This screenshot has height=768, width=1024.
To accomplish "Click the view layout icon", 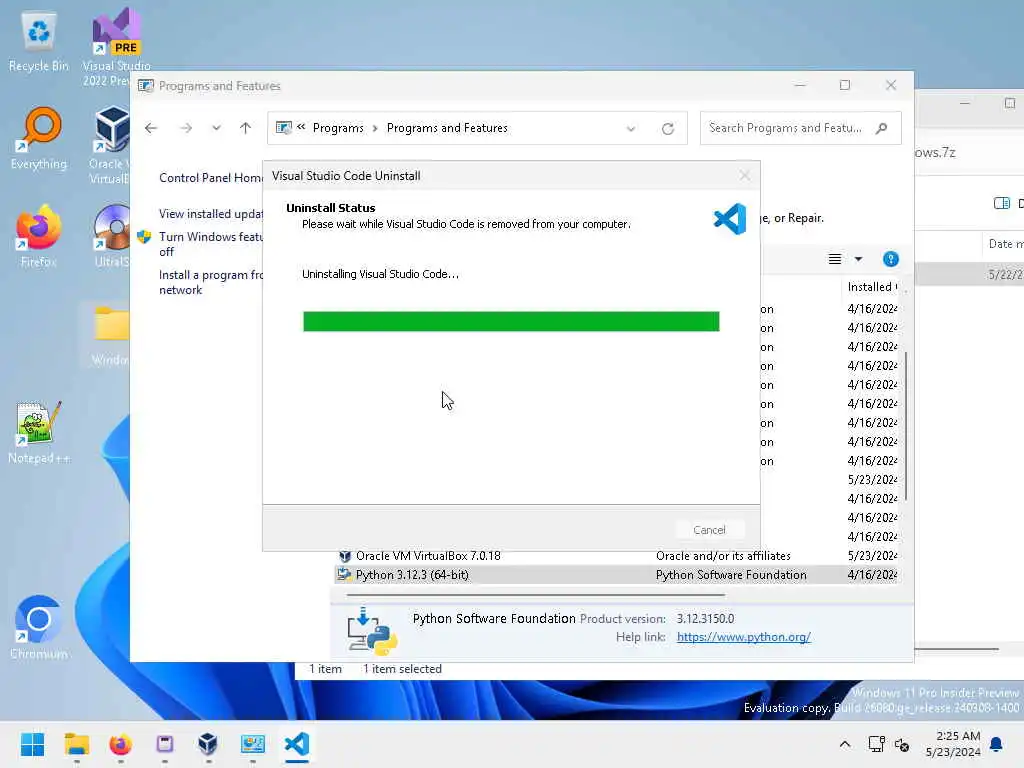I will [835, 259].
